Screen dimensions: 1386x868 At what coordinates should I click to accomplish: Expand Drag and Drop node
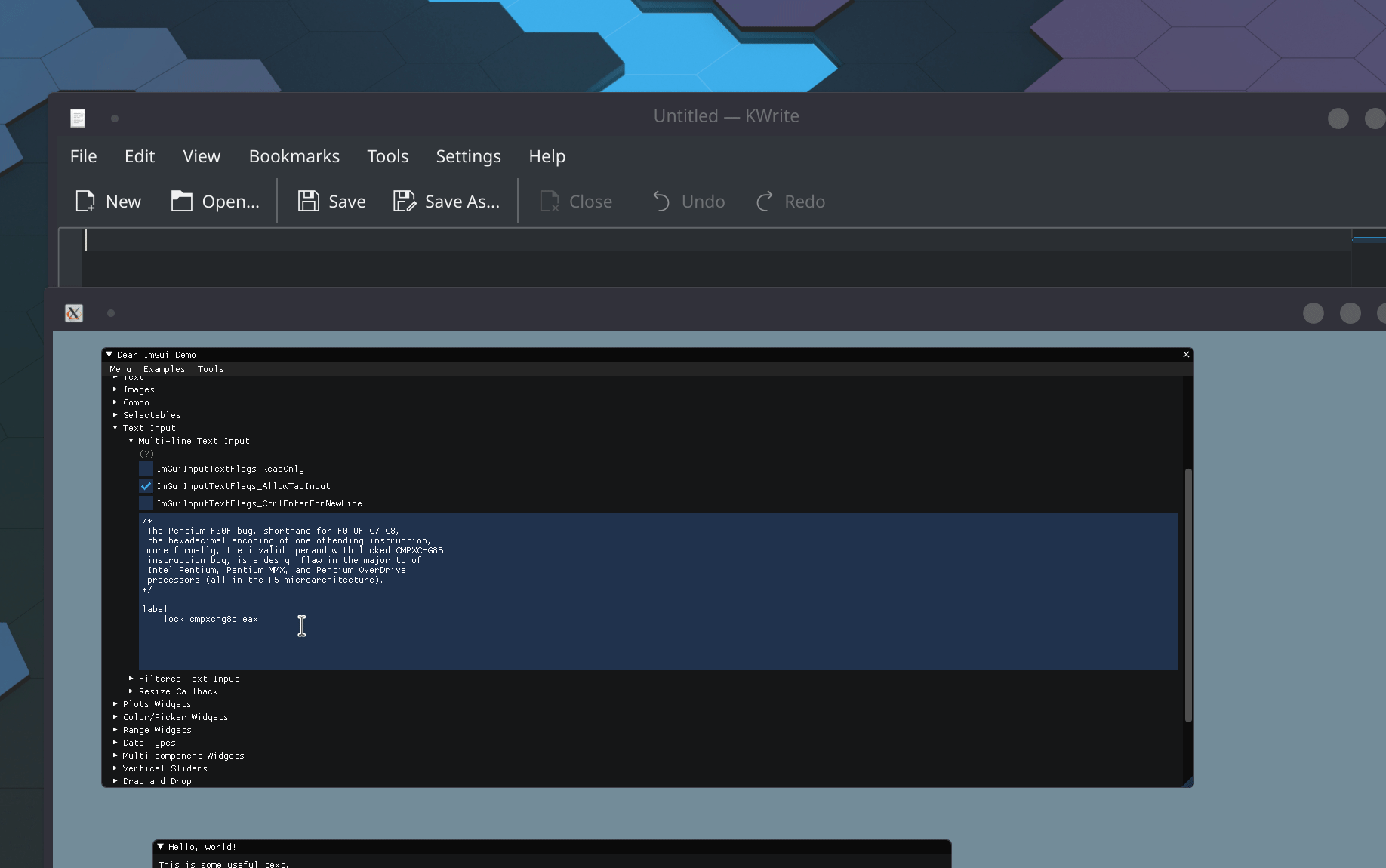[115, 781]
